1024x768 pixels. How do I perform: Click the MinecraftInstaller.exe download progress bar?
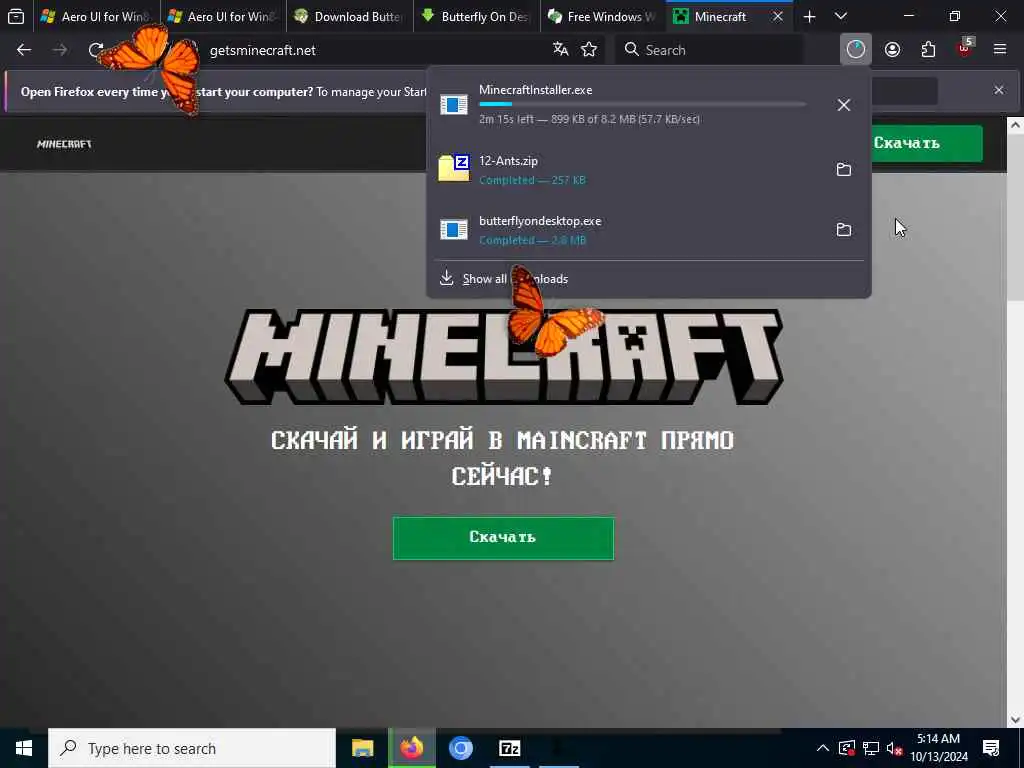[x=643, y=104]
